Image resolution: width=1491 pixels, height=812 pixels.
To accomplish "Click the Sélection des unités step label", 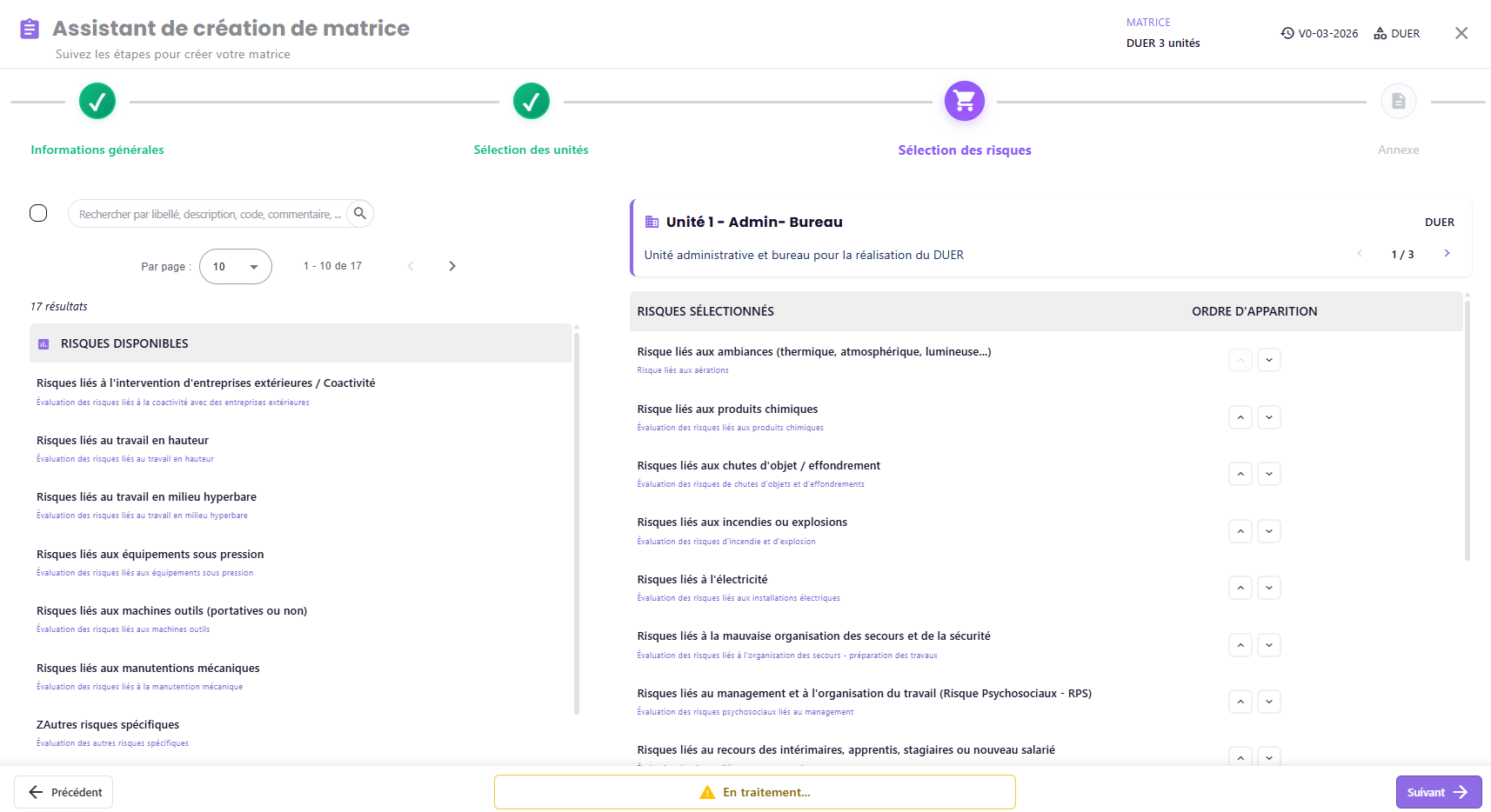I will click(x=531, y=150).
